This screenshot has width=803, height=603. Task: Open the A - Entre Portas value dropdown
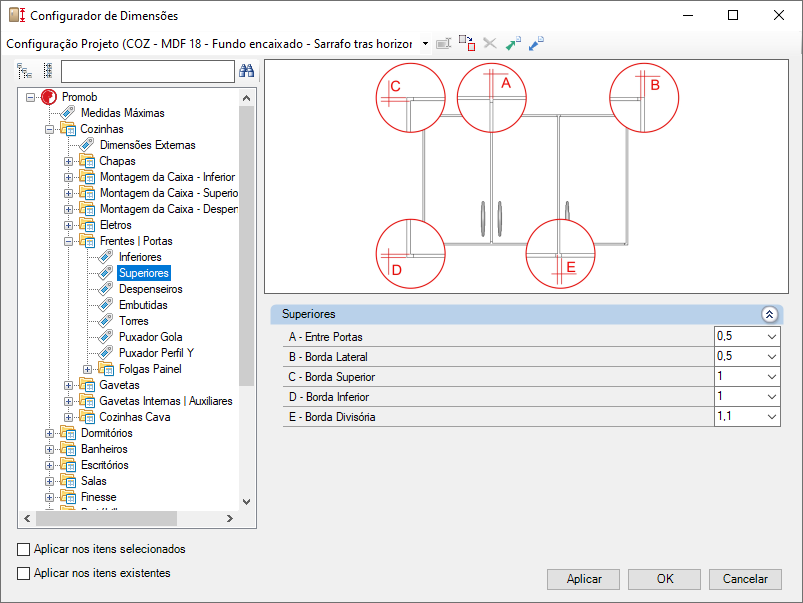772,337
